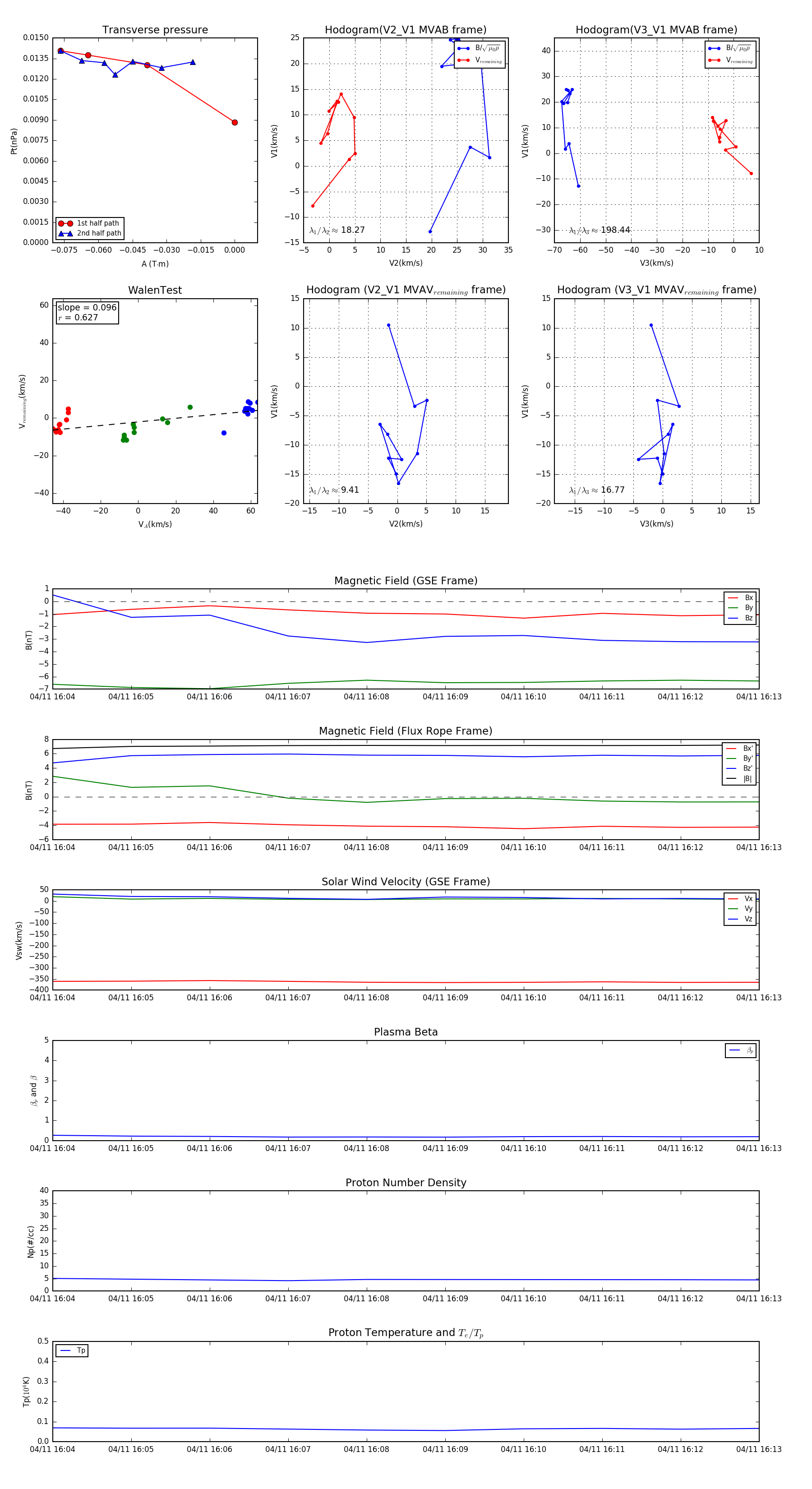
Task: Click the 'Hodogram (V3_V1 MVAV remaining frame)' title
Action: click(656, 290)
